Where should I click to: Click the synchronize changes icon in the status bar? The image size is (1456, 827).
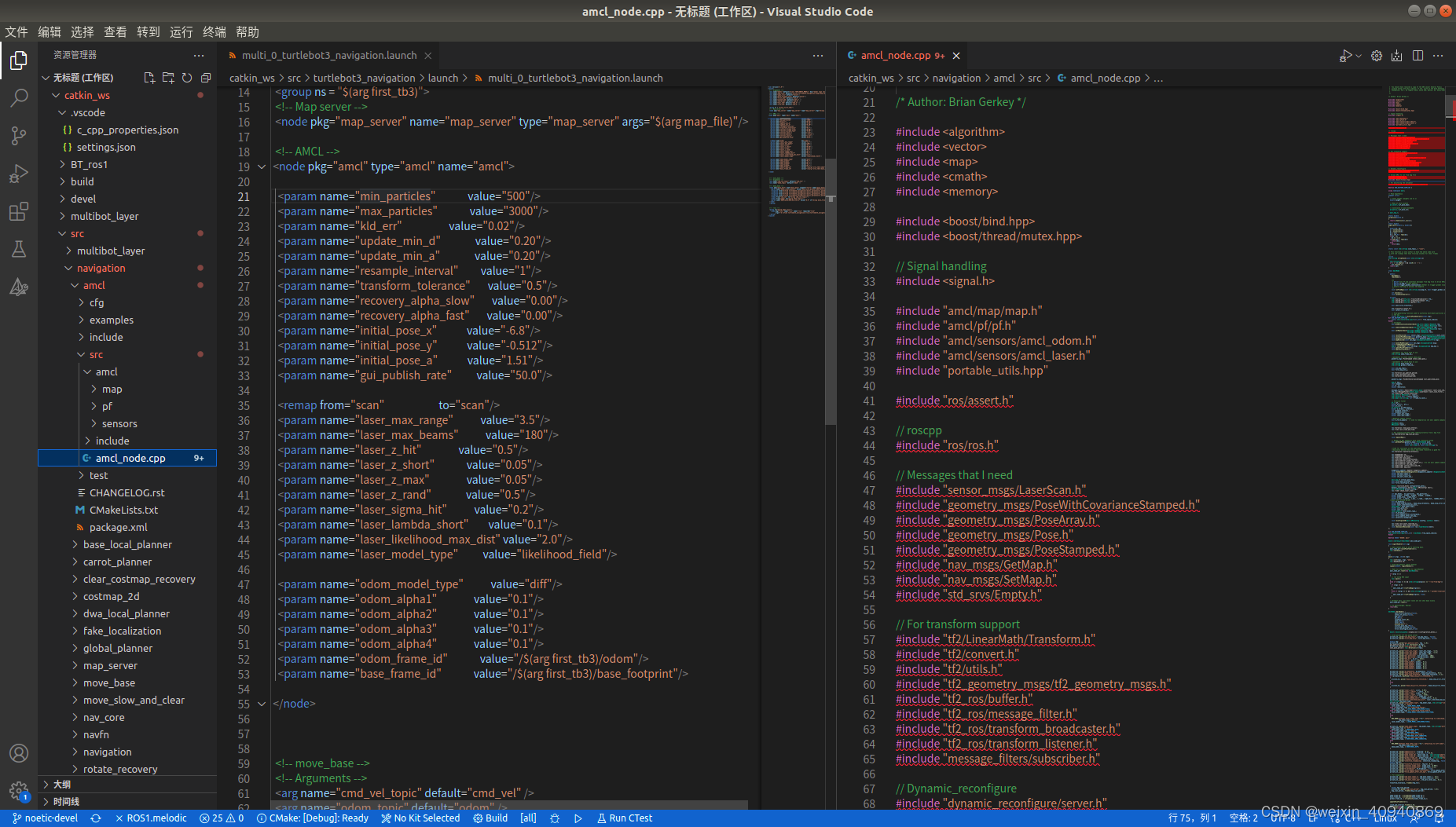pos(96,818)
